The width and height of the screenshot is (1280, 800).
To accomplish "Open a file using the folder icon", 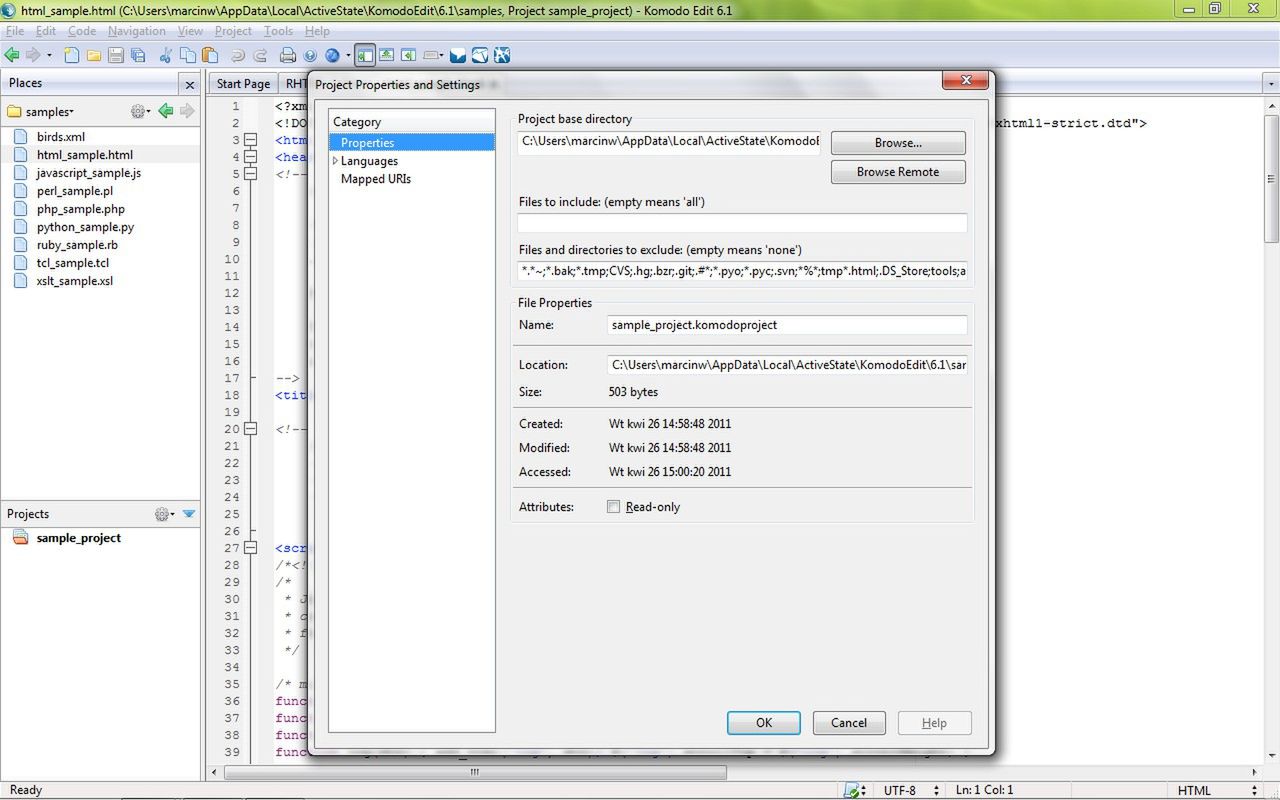I will (x=93, y=55).
